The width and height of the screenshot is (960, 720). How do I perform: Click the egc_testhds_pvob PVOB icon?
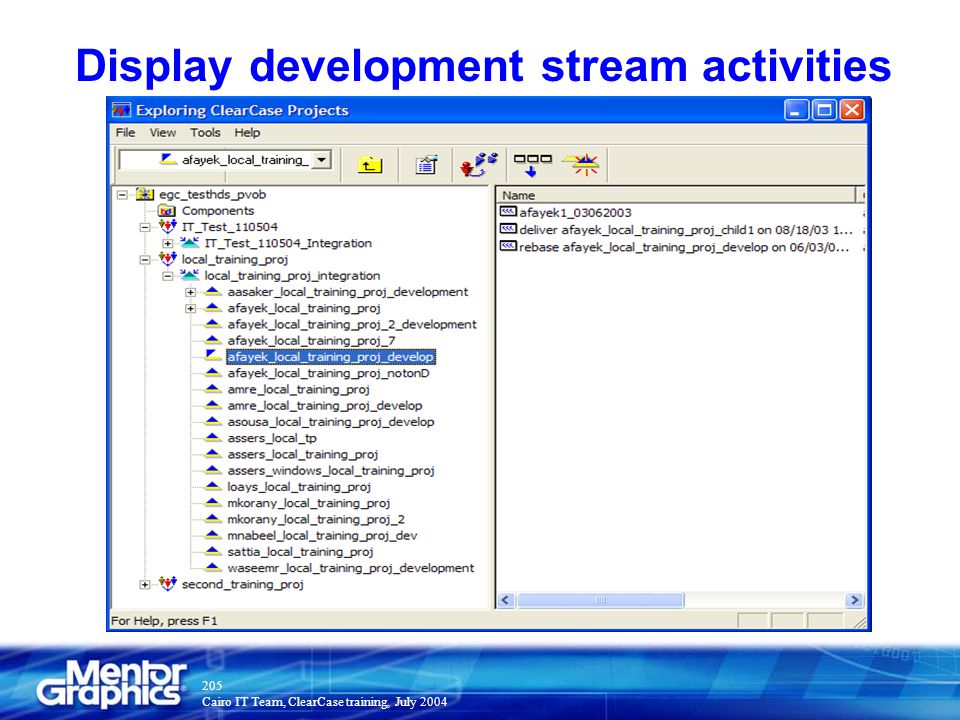pyautogui.click(x=145, y=194)
